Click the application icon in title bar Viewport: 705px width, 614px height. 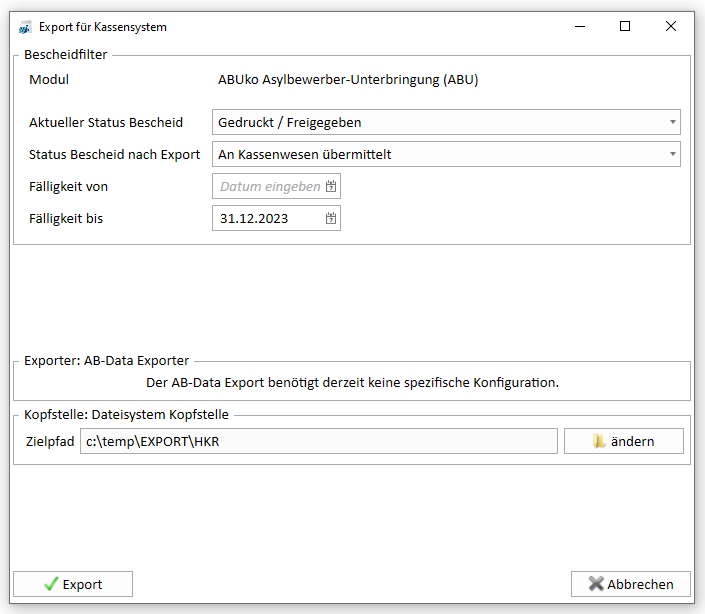pyautogui.click(x=25, y=27)
